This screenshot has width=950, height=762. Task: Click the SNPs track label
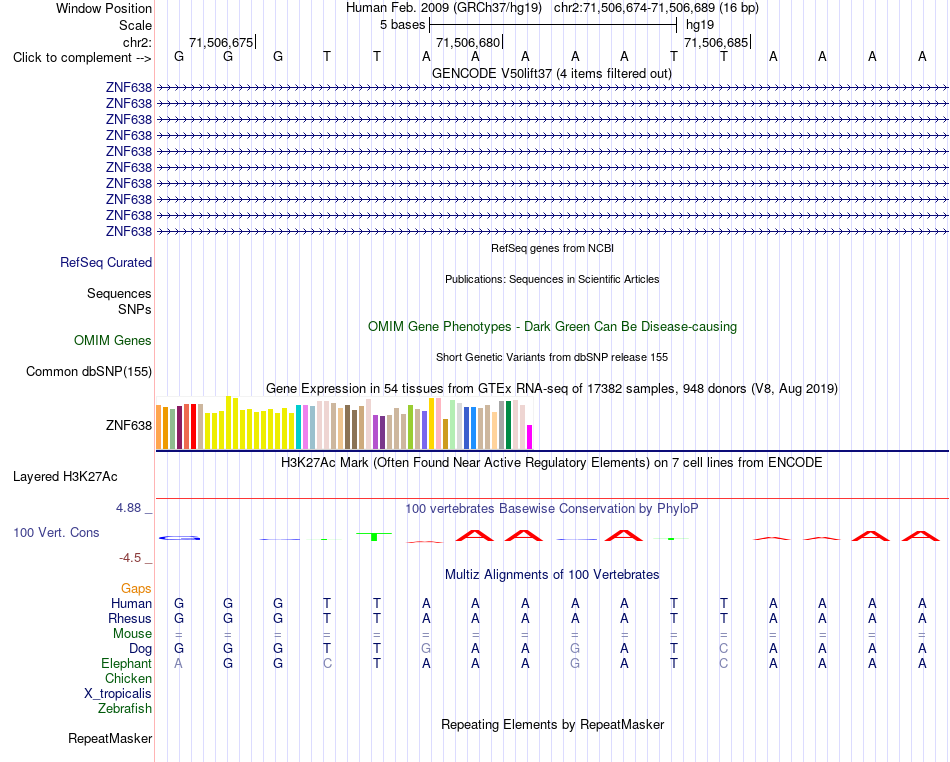point(135,309)
